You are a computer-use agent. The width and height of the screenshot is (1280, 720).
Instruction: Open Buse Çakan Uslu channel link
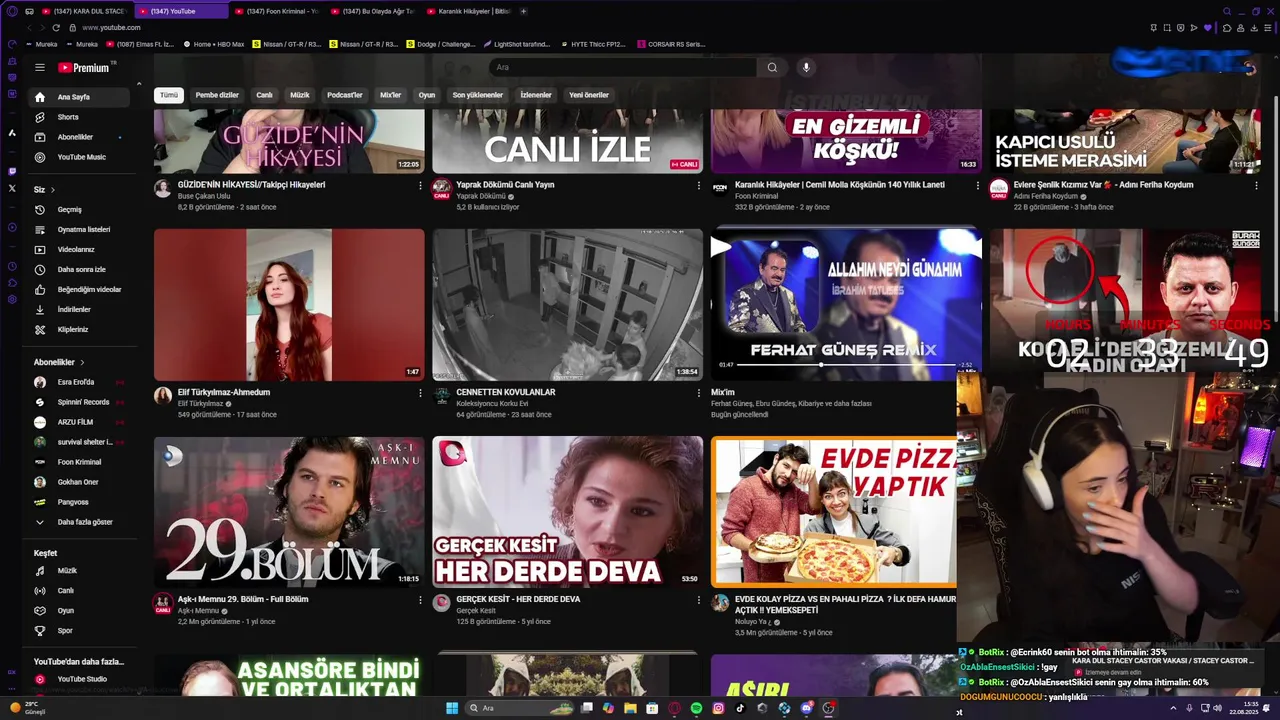tap(204, 196)
